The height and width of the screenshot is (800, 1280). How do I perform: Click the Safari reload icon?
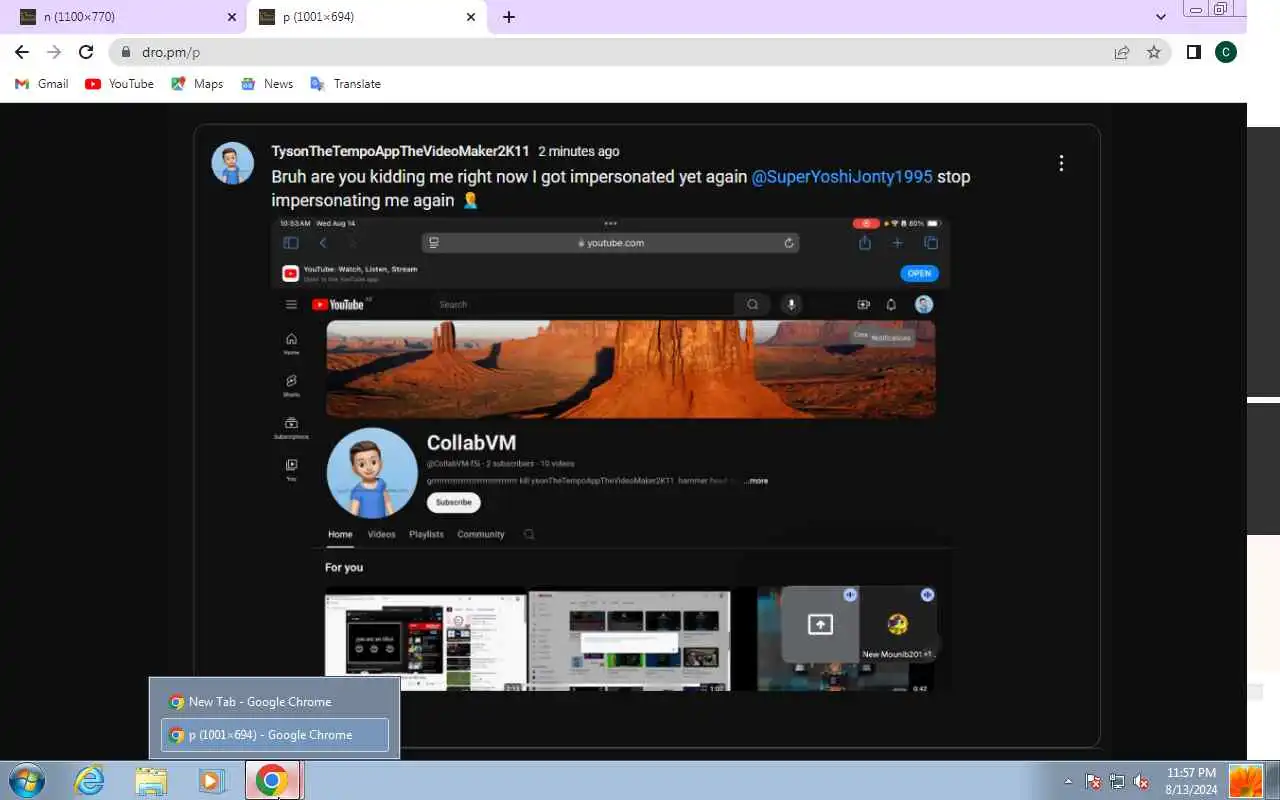pos(789,243)
